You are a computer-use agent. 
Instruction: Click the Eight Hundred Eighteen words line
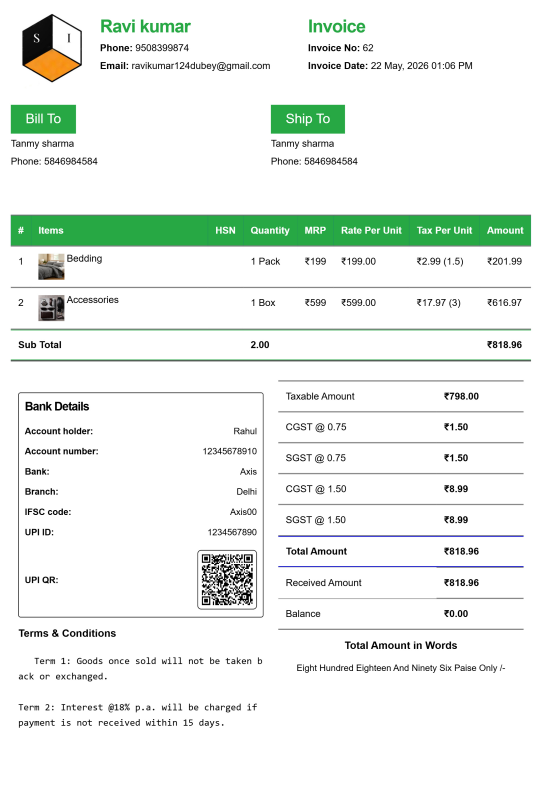coord(401,668)
